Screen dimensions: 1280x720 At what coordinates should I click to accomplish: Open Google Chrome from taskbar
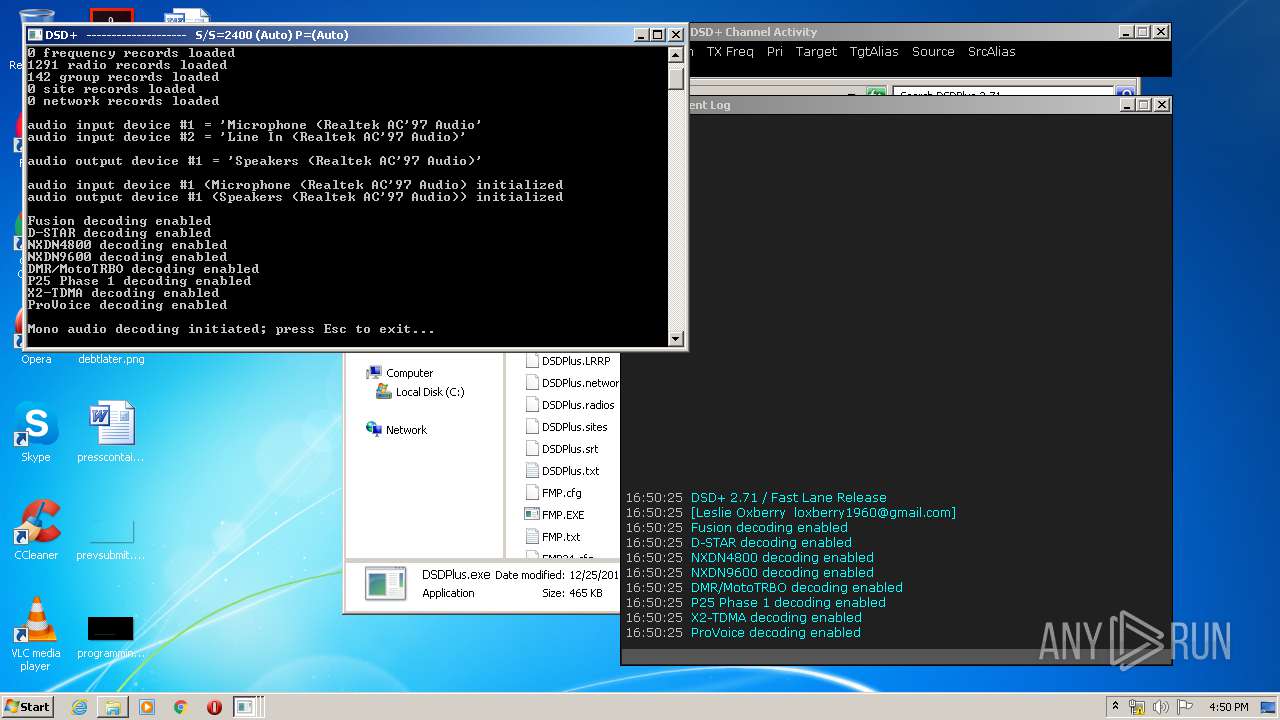click(x=181, y=707)
